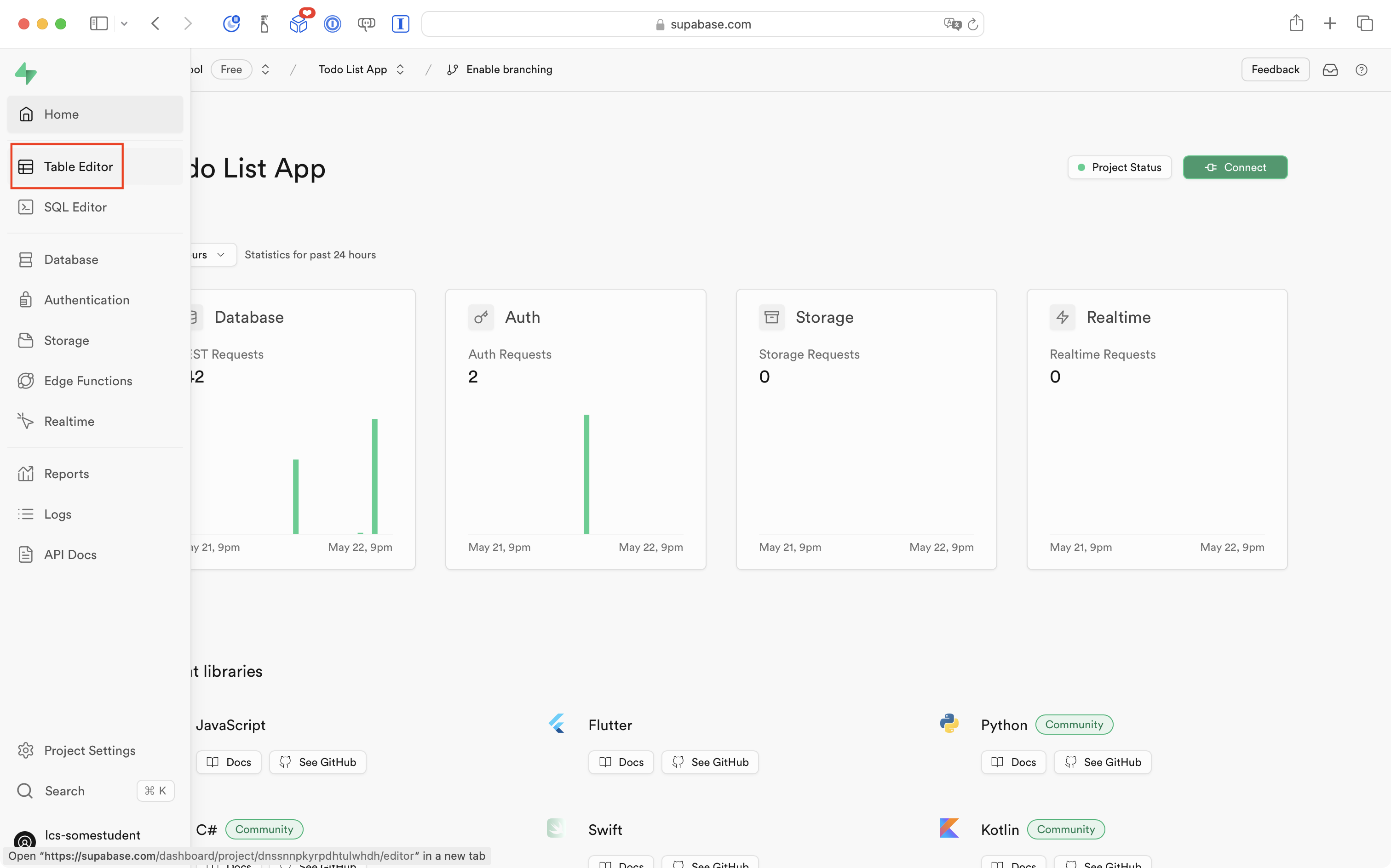Click the Feedback button
The height and width of the screenshot is (868, 1391).
pos(1275,69)
